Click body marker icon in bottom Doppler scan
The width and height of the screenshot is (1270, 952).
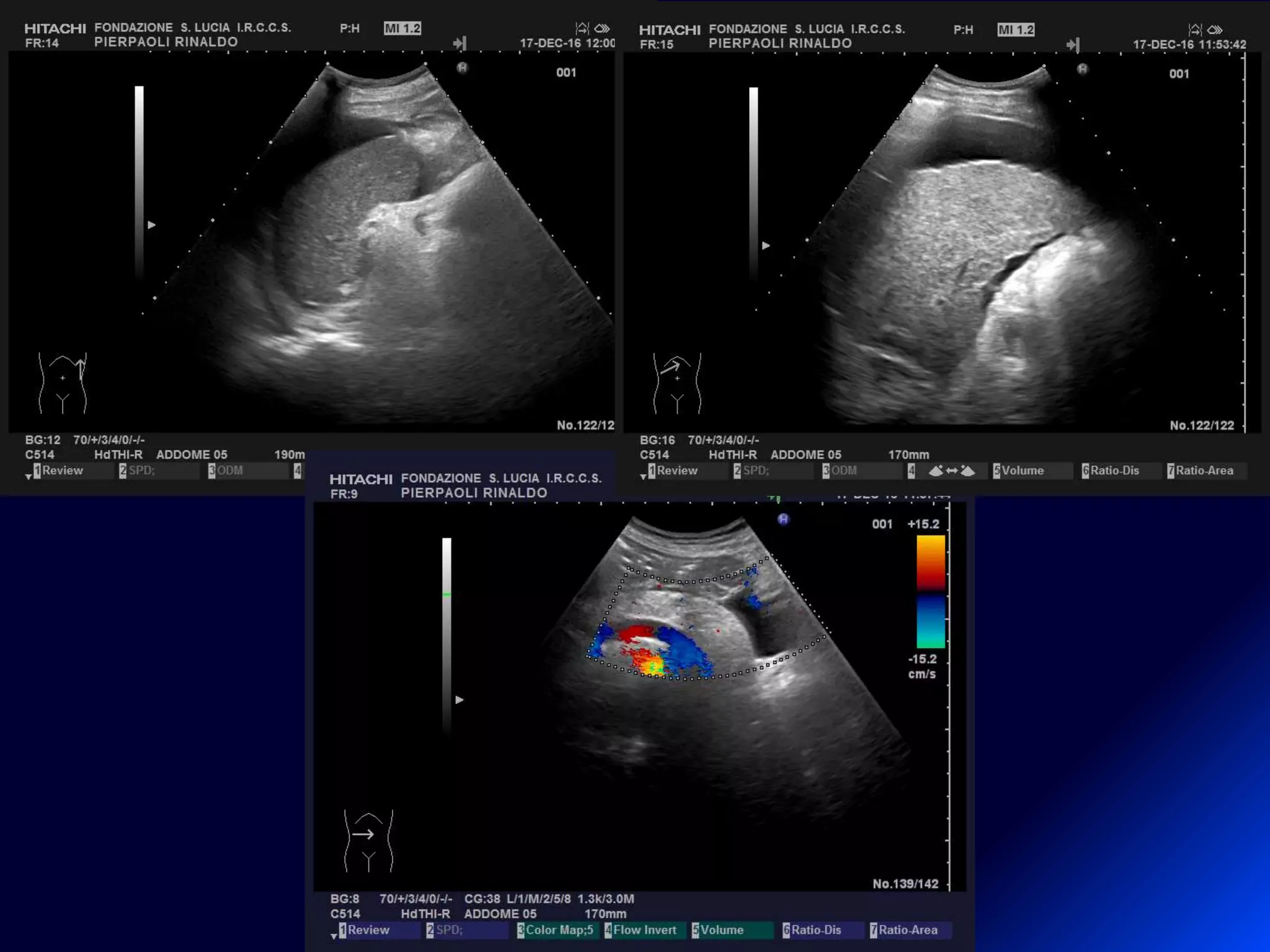pos(368,840)
